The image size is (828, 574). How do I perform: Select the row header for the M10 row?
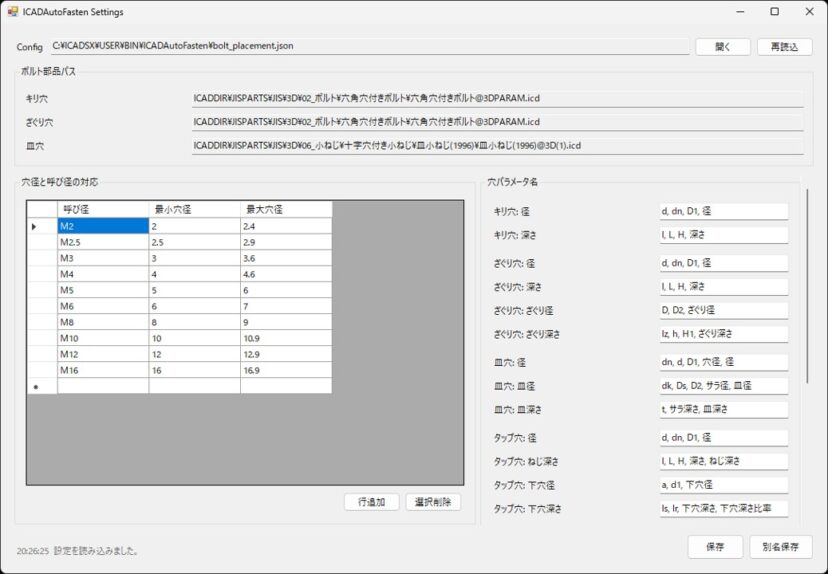click(x=42, y=338)
